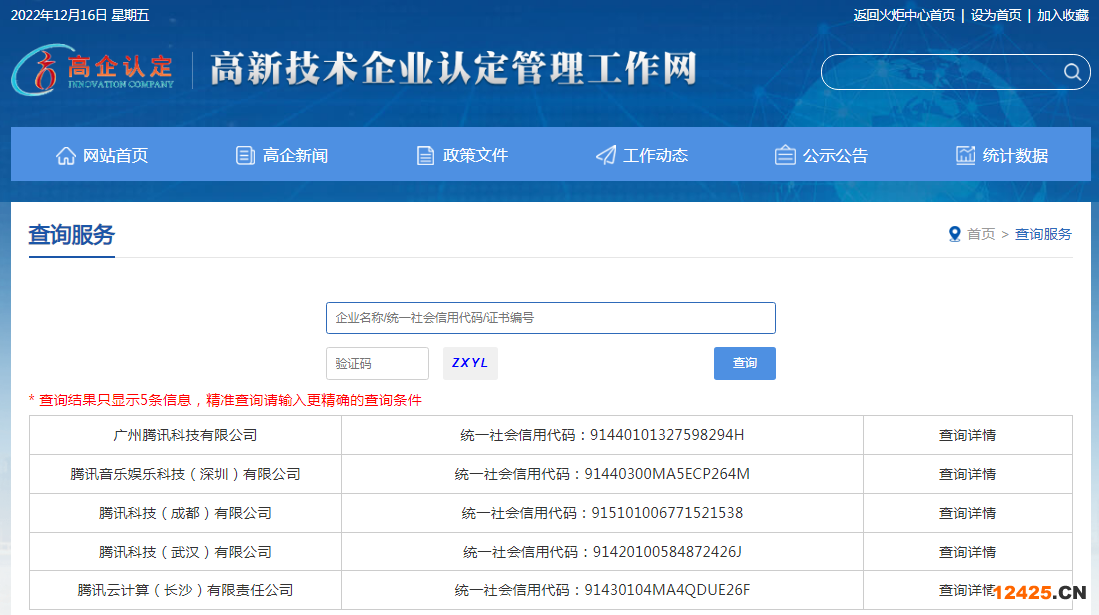Refresh the ZXYL captcha image
Screen dimensions: 1099x615
tap(470, 363)
